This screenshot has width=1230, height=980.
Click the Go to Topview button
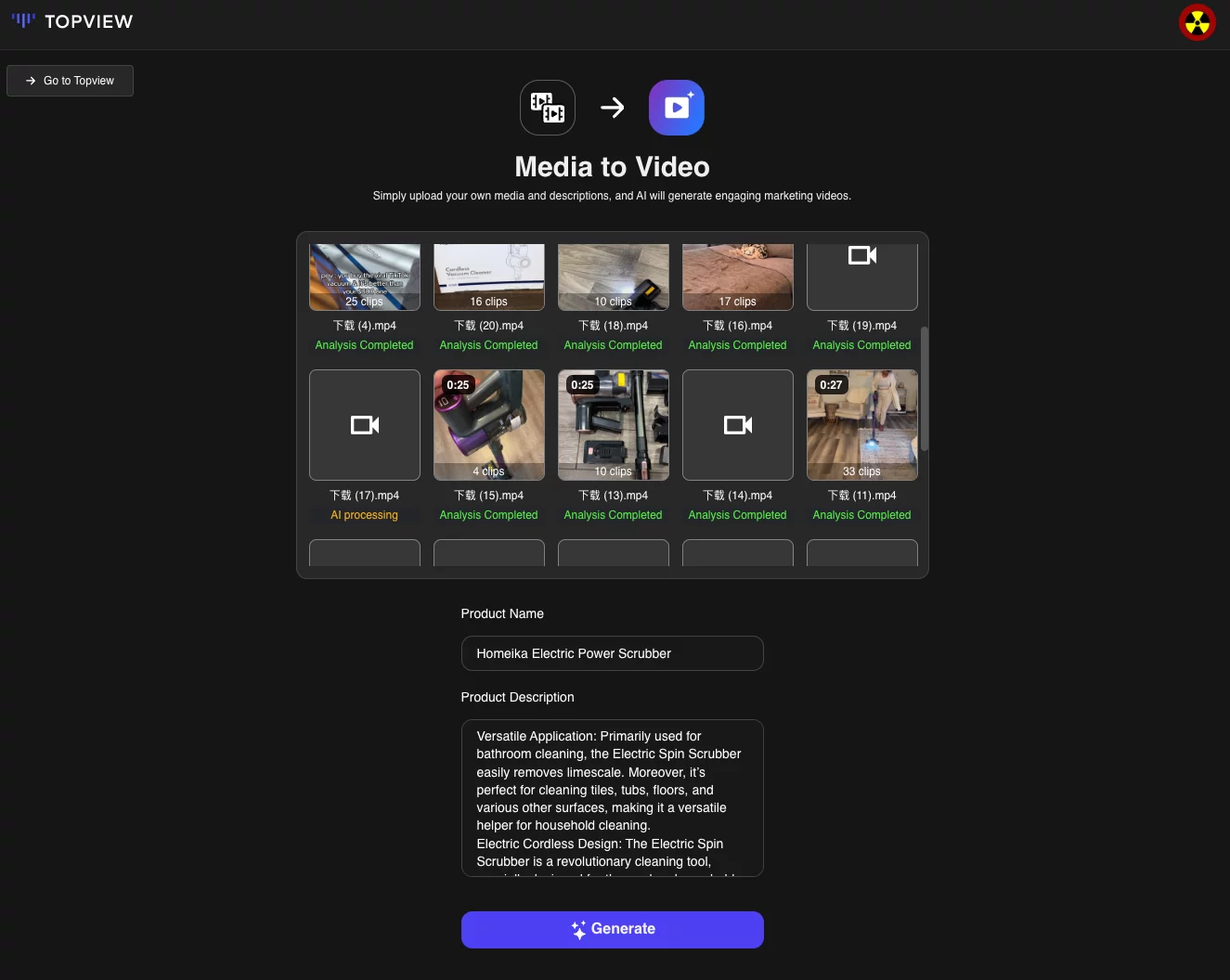coord(70,81)
